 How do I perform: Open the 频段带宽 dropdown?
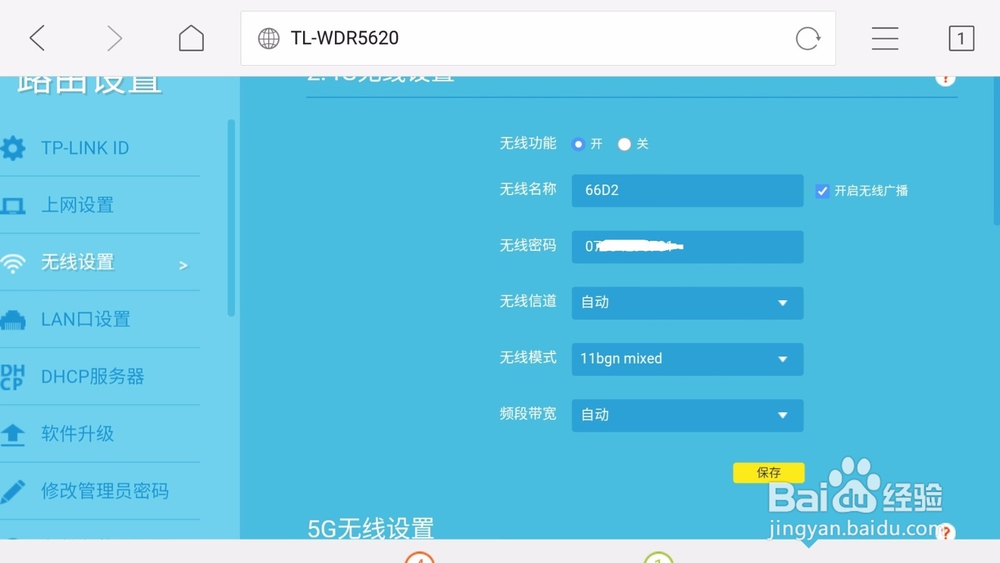(x=688, y=415)
